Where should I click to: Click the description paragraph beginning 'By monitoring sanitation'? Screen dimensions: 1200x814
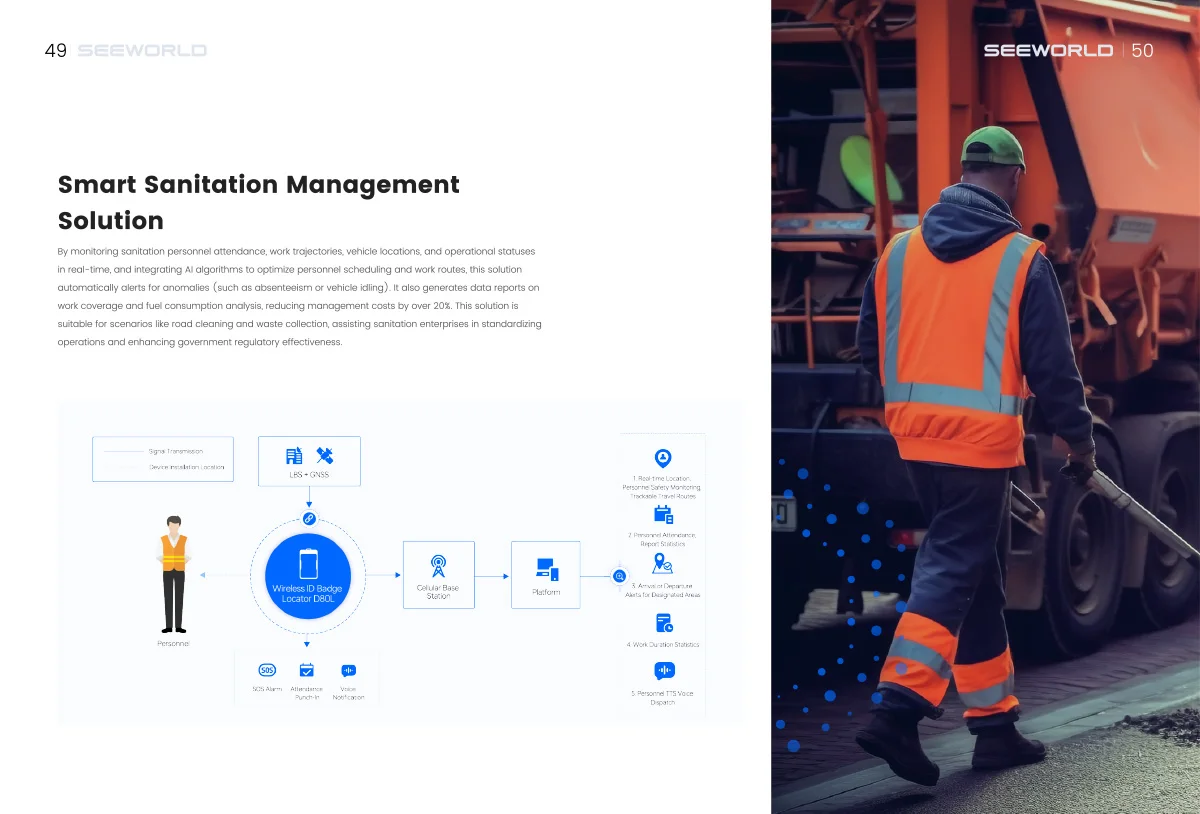(299, 296)
